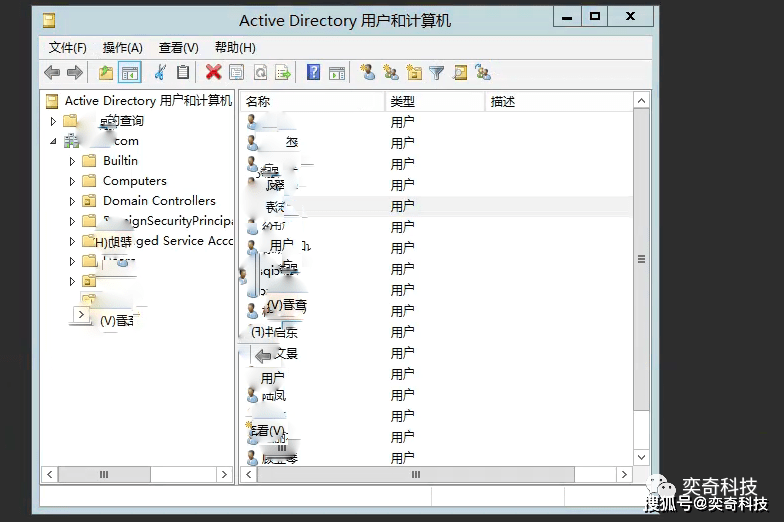Go up one level folder icon

pyautogui.click(x=106, y=73)
